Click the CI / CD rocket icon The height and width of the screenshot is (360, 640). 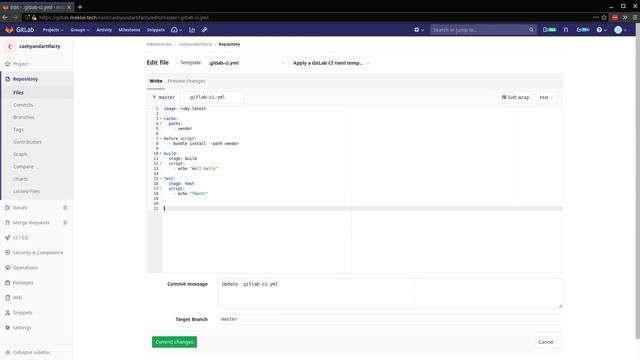pos(7,238)
